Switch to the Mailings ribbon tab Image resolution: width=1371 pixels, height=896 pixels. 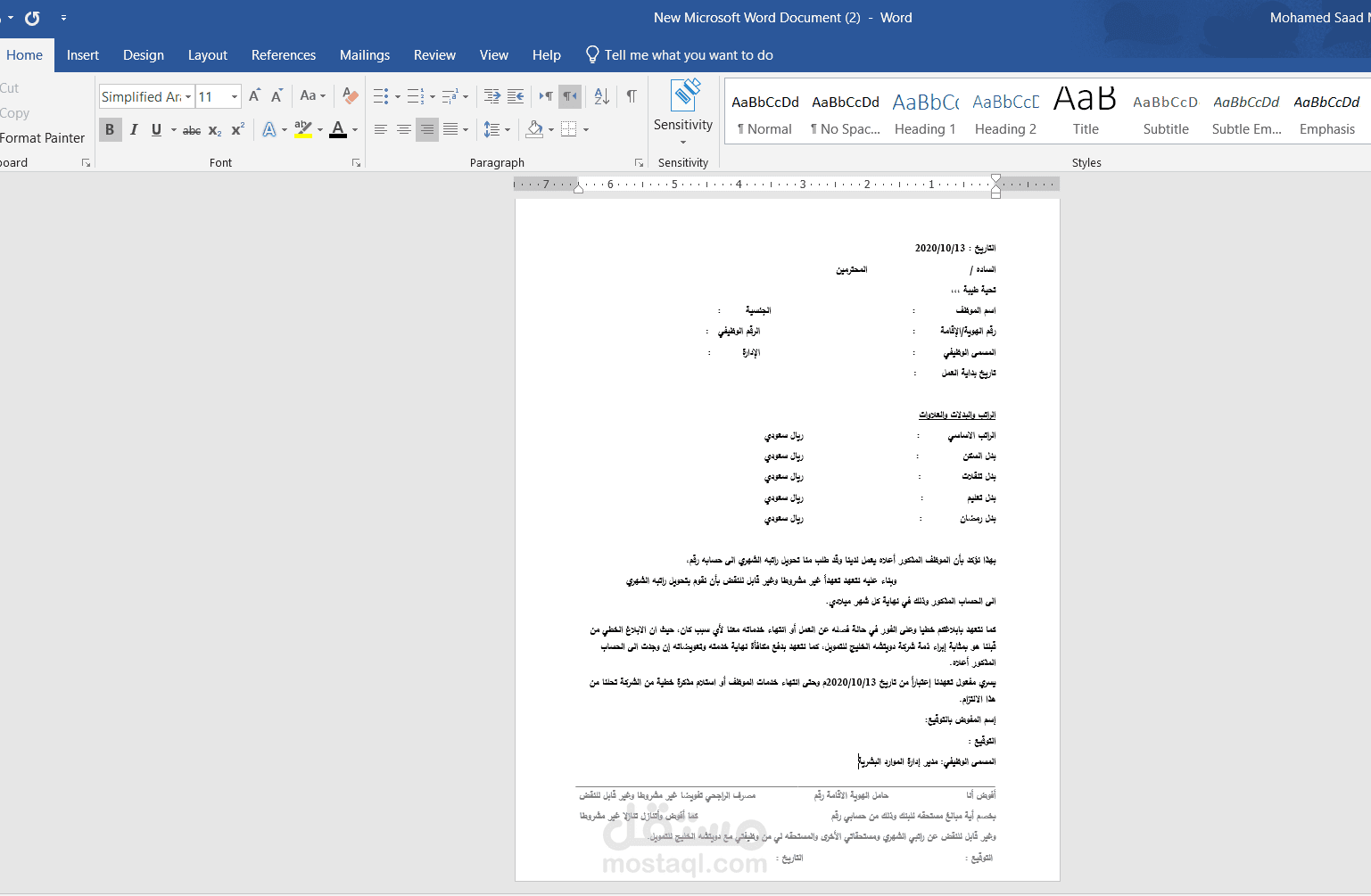[365, 54]
